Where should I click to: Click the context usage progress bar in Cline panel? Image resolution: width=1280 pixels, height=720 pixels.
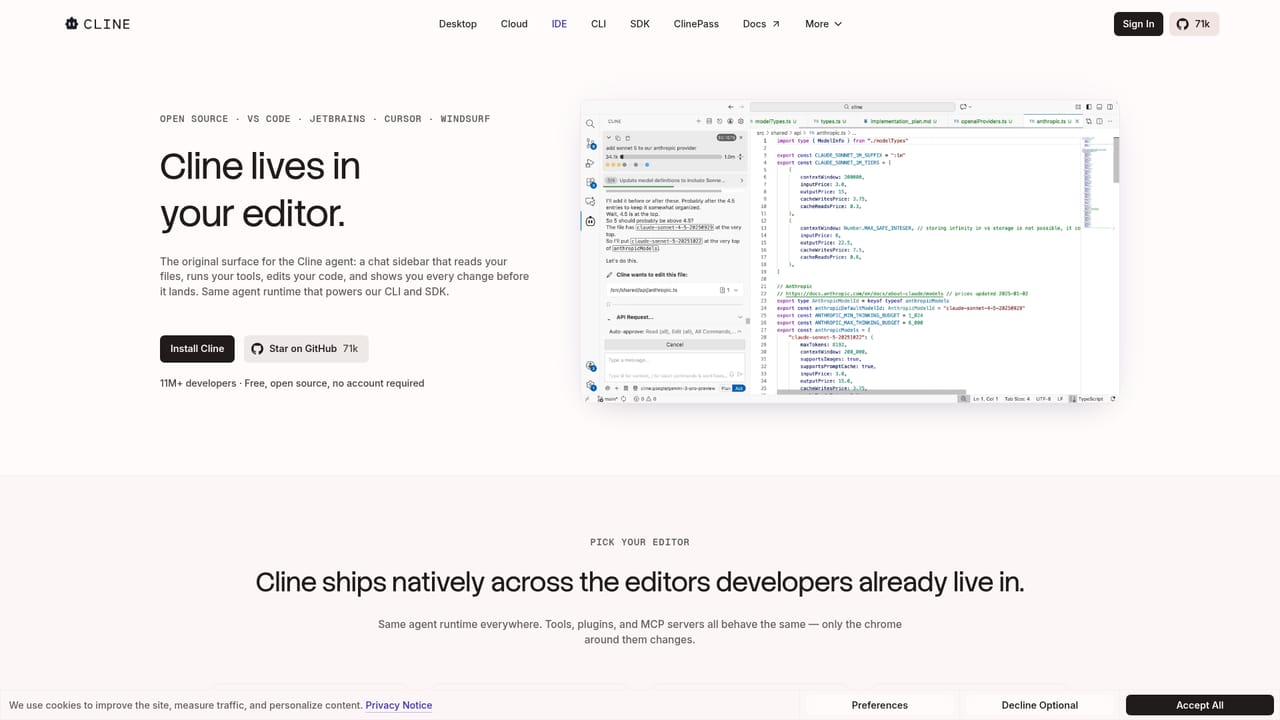pyautogui.click(x=670, y=156)
